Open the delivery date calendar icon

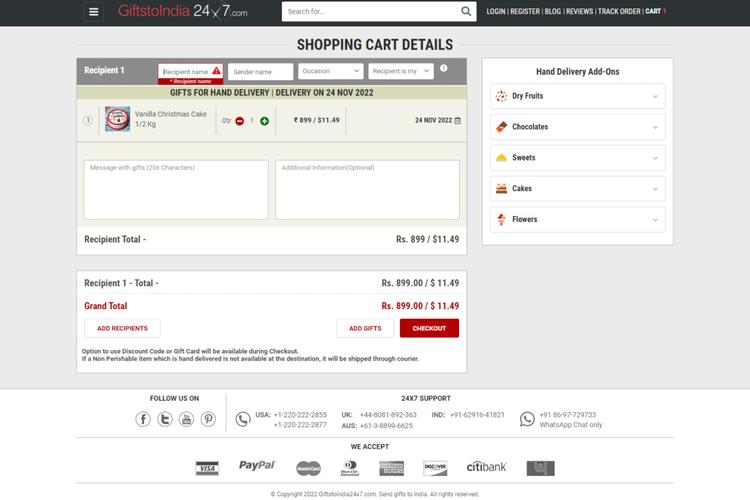point(457,121)
